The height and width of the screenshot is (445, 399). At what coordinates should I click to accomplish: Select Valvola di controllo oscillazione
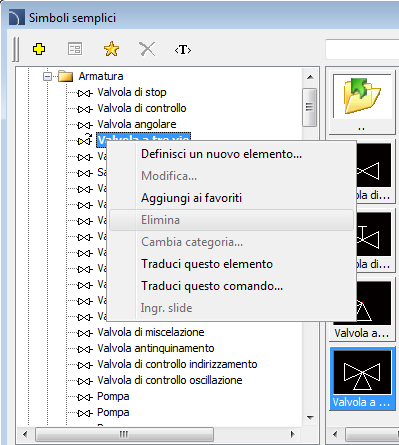[170, 380]
